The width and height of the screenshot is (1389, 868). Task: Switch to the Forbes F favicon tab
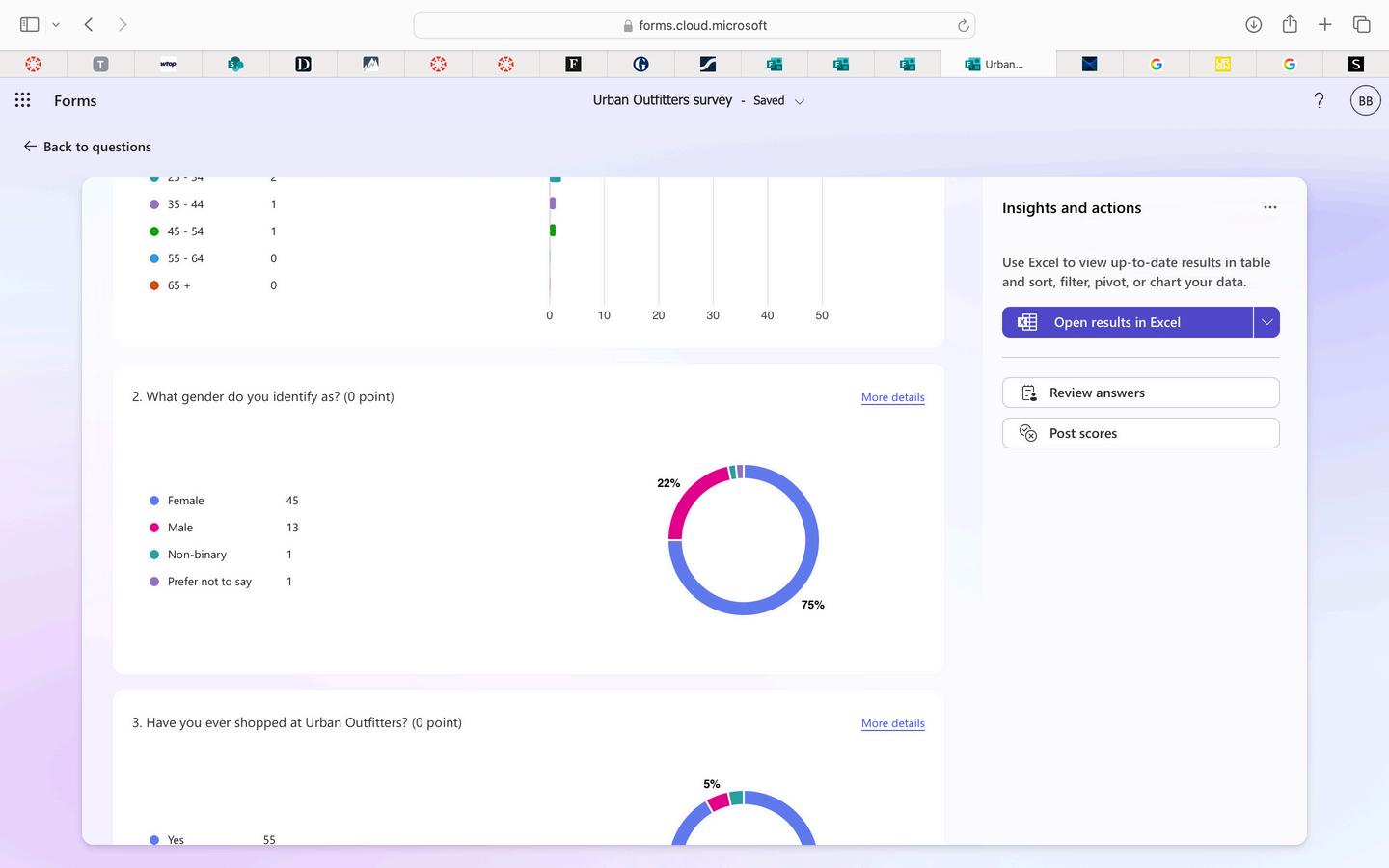point(573,64)
